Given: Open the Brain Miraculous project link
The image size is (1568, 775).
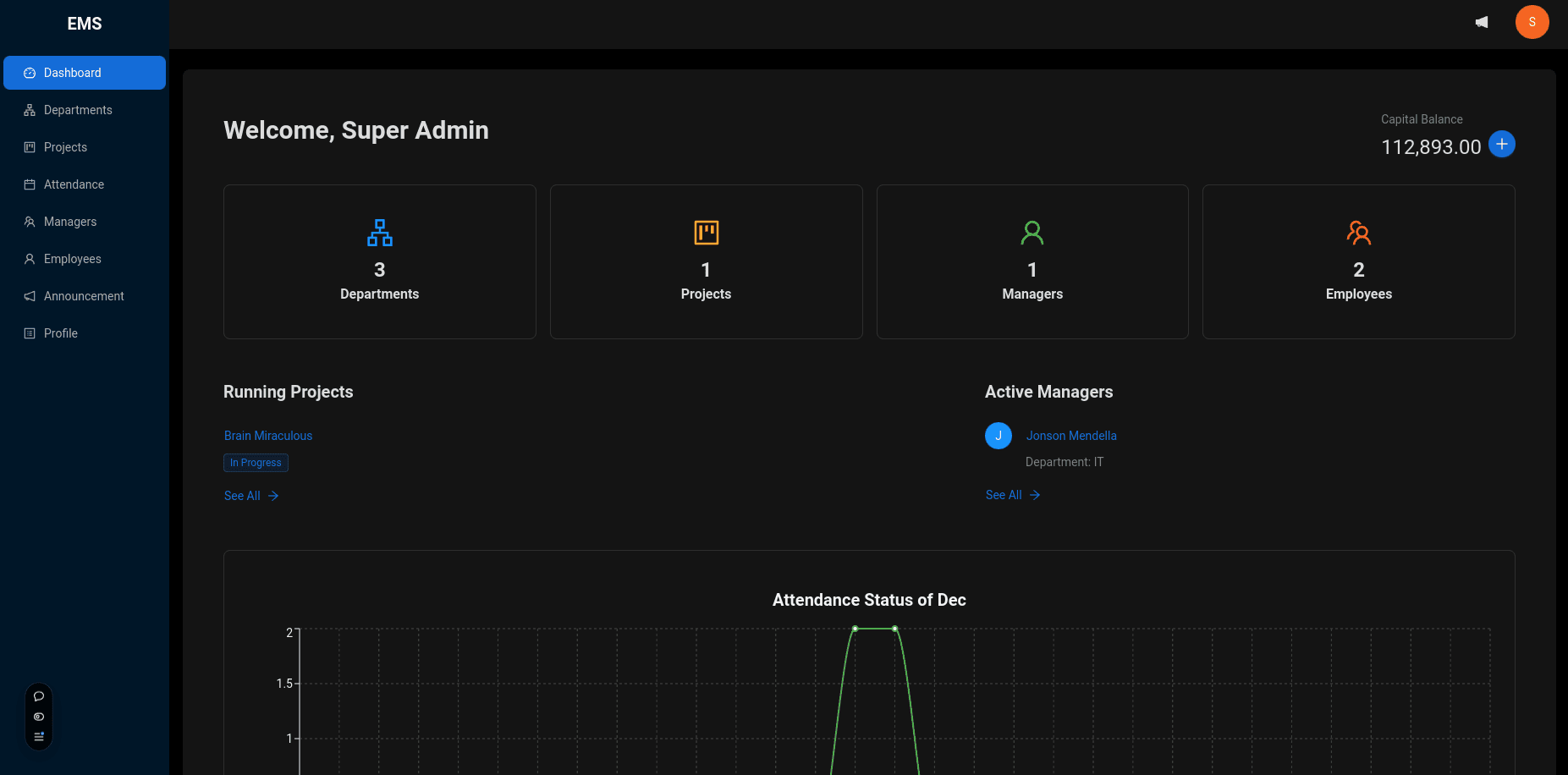Looking at the screenshot, I should click(x=268, y=436).
